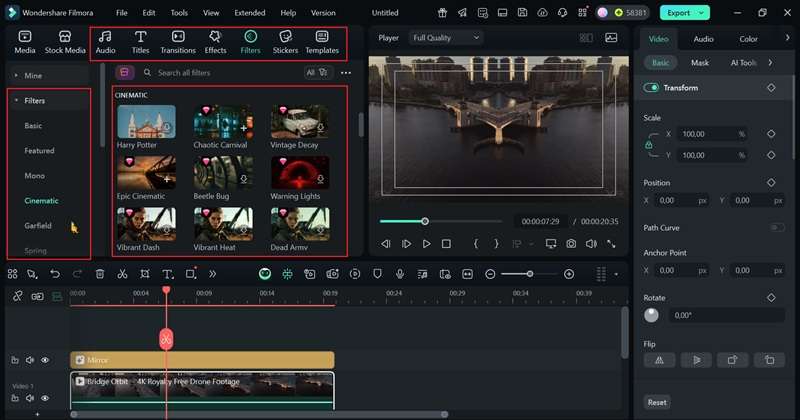Open the Export dropdown arrow

click(x=702, y=13)
